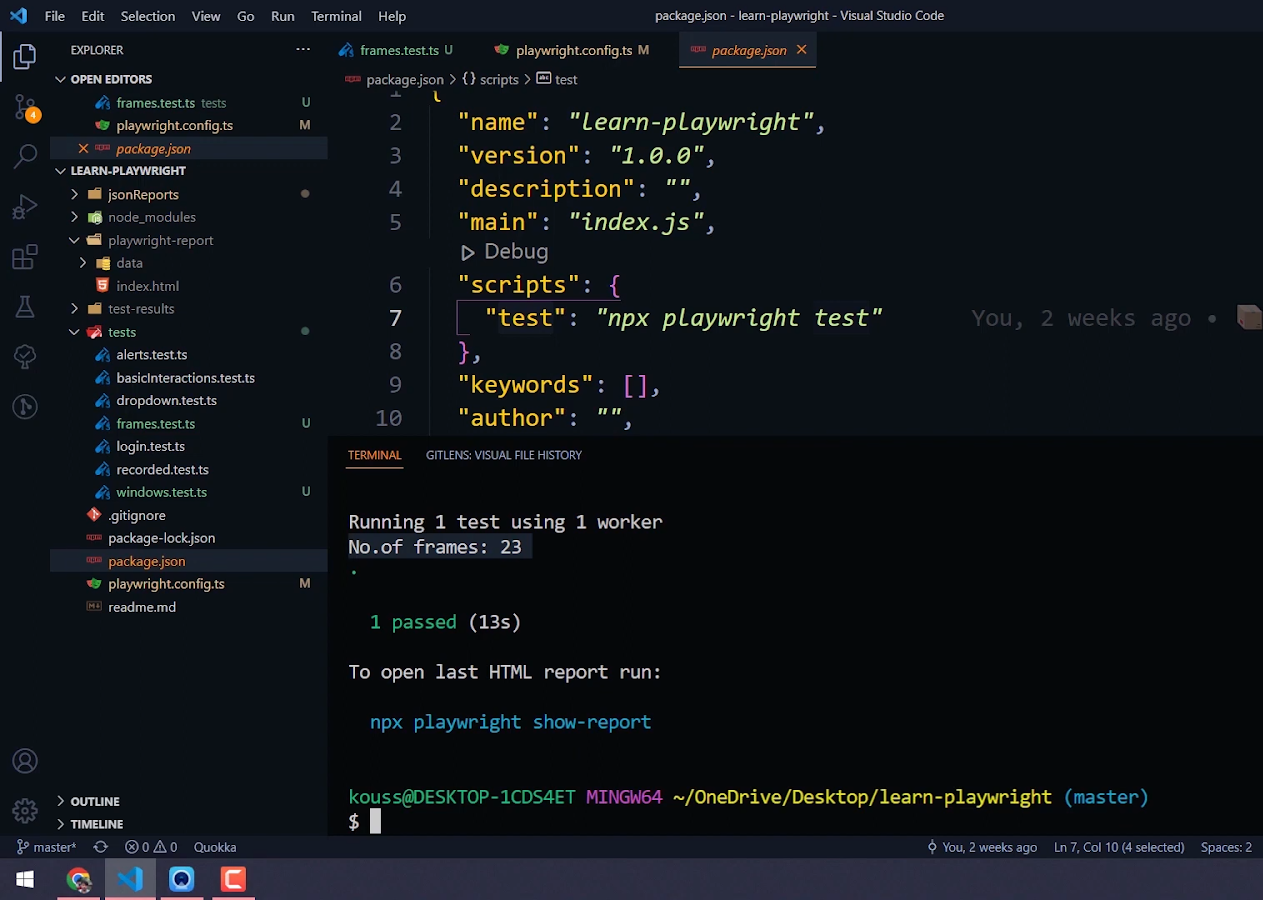Screen dimensions: 1263x900
Task: Open the Search panel
Action: pos(24,156)
